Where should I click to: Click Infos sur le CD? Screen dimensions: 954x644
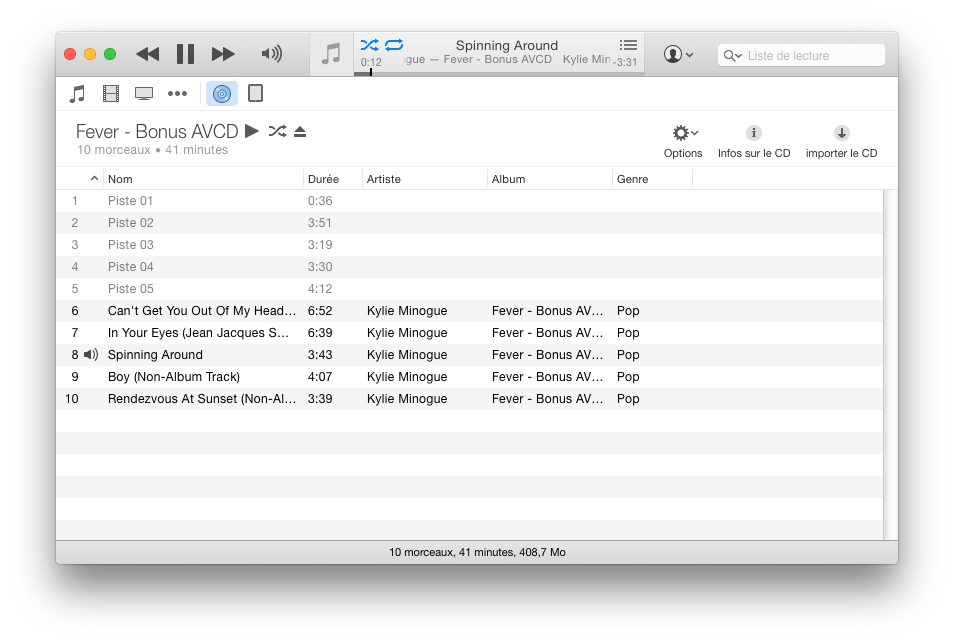pyautogui.click(x=754, y=142)
